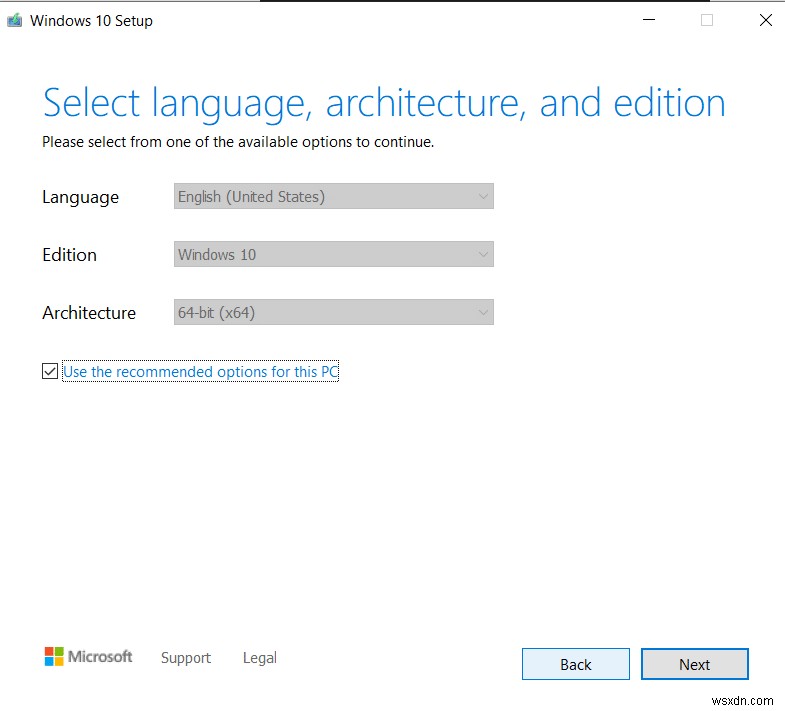Click the Back button
The width and height of the screenshot is (785, 711).
click(576, 664)
